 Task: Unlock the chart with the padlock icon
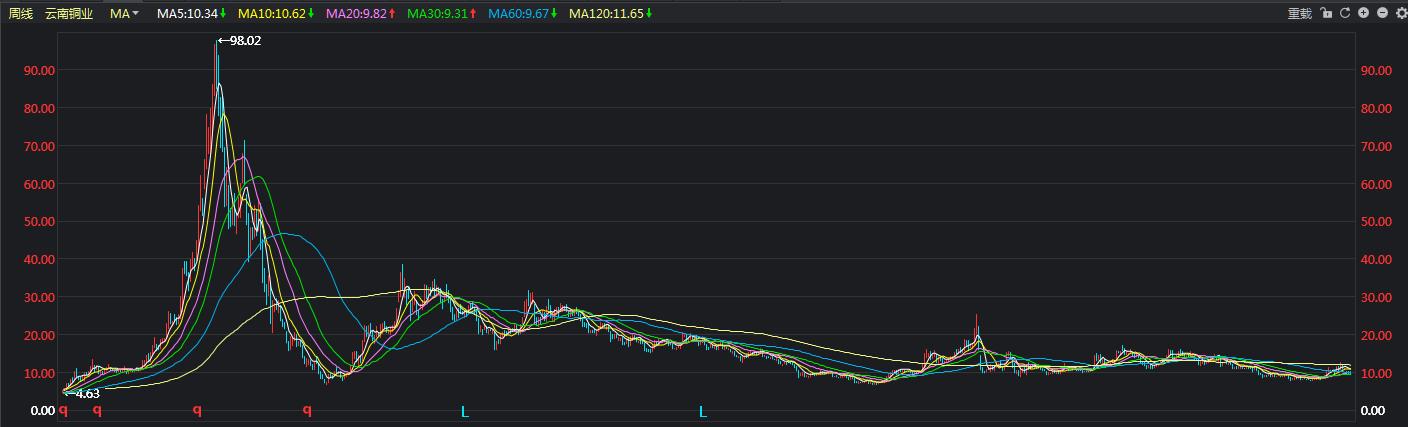click(1326, 13)
